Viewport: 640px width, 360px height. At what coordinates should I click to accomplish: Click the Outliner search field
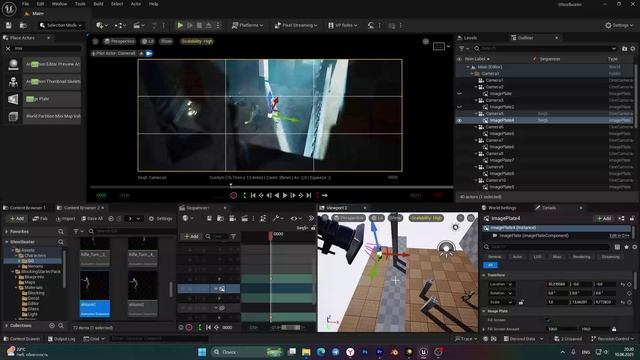click(546, 49)
